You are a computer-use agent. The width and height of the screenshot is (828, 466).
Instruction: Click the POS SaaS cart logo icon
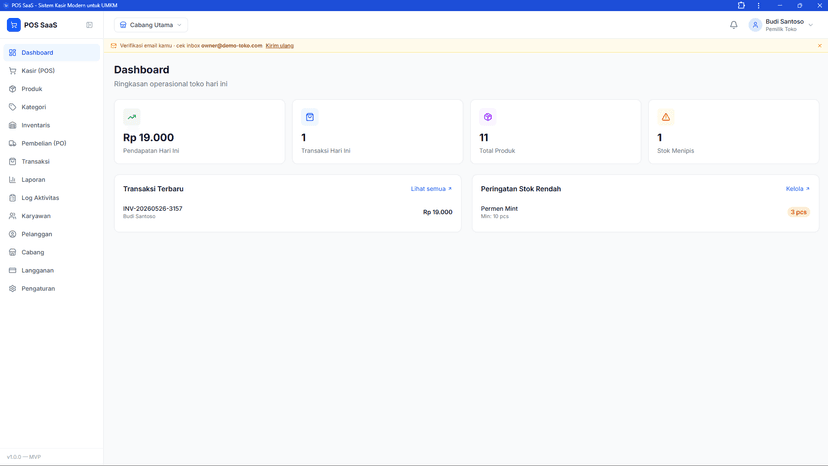point(14,25)
